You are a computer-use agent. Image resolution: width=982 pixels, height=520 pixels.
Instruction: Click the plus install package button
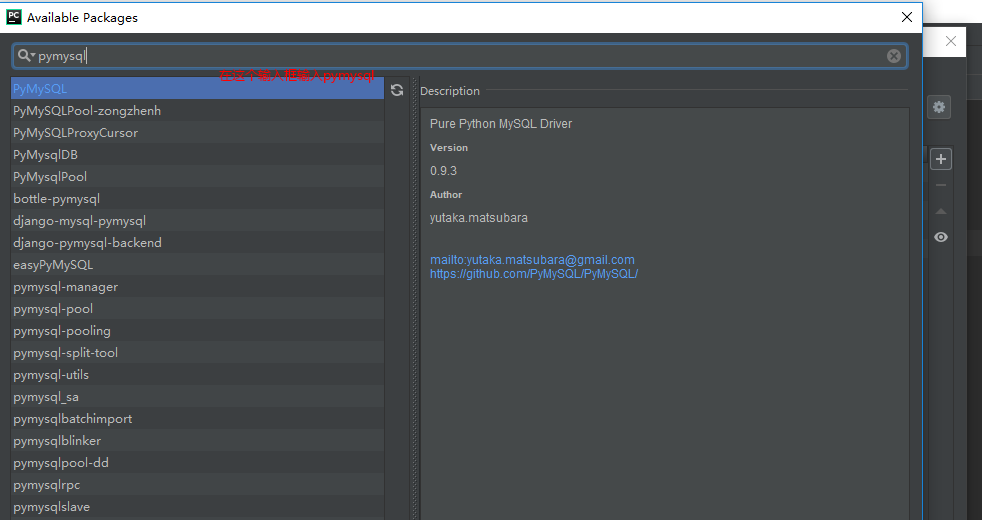pyautogui.click(x=941, y=159)
